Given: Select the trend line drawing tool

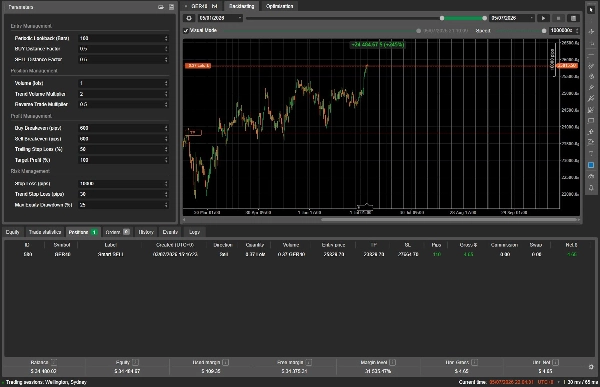Looking at the screenshot, I should [x=591, y=66].
